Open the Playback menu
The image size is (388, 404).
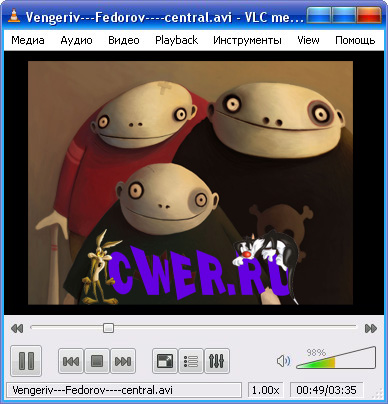point(176,40)
